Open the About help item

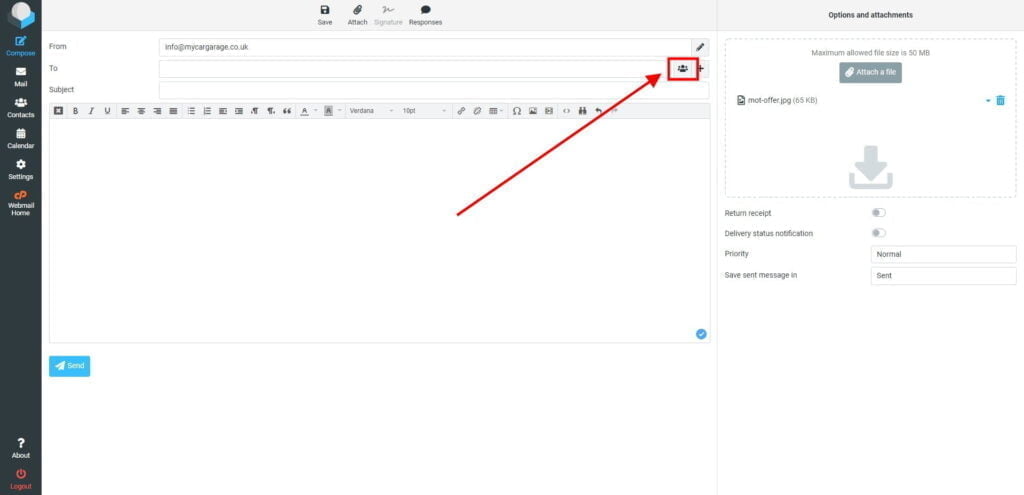coord(21,448)
